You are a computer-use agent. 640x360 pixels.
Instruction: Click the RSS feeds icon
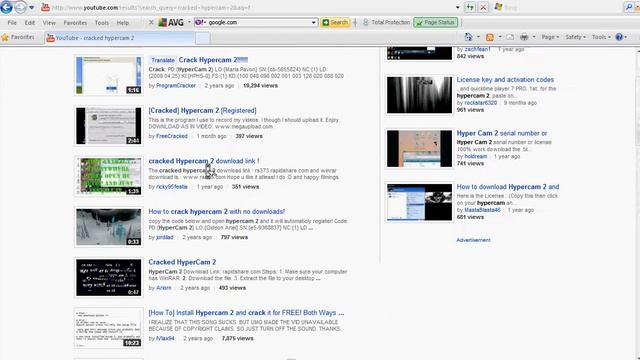point(490,37)
